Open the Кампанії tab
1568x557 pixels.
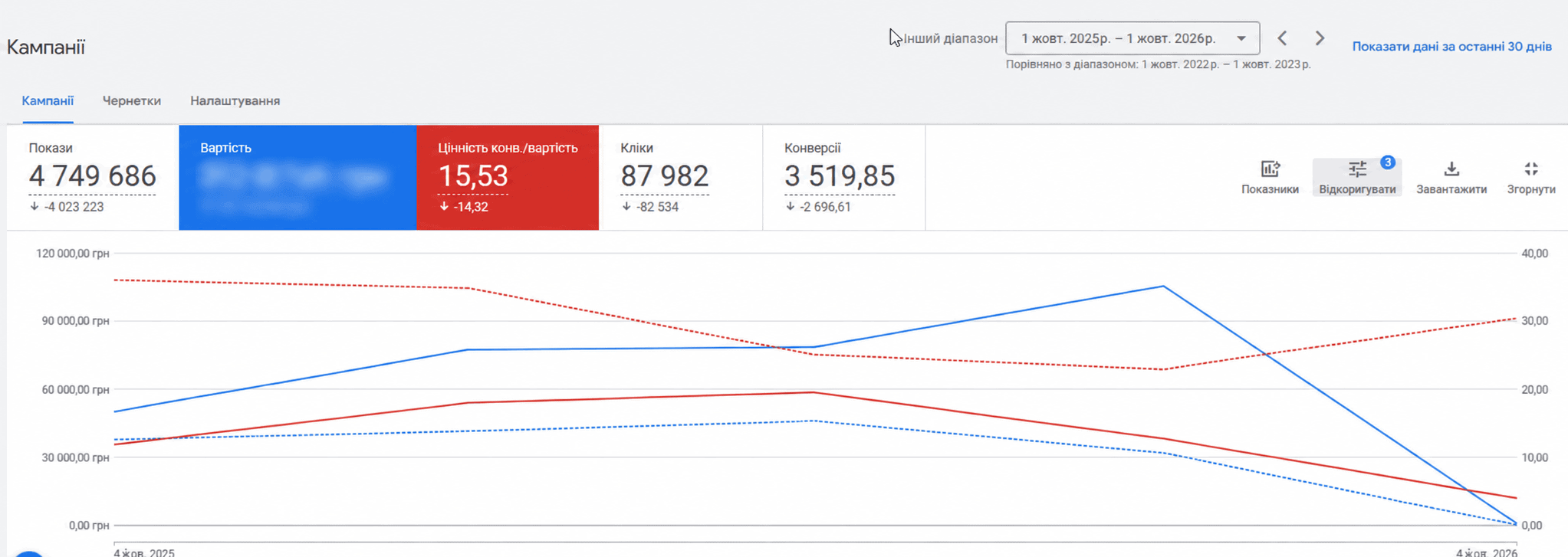(x=48, y=101)
